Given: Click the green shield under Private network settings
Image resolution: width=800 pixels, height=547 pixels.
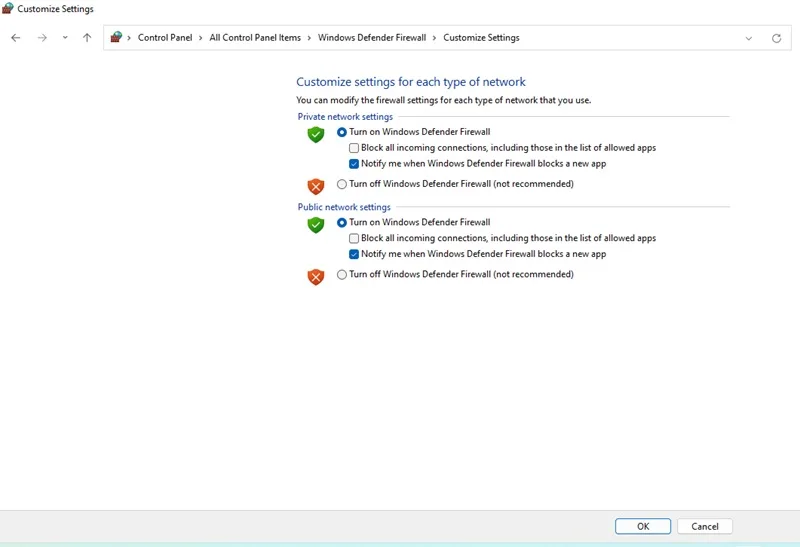Looking at the screenshot, I should coord(316,135).
